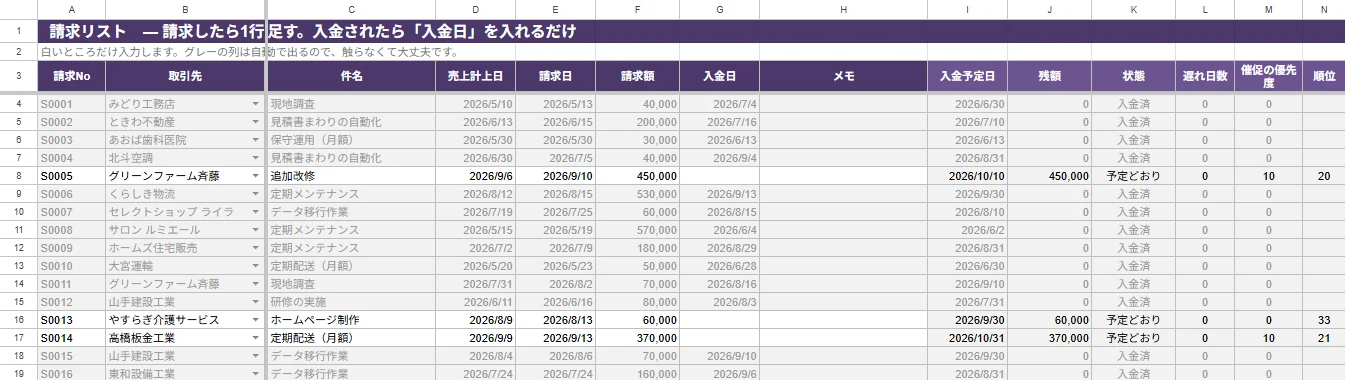Select the empty 入金日 cell for S0014

coord(719,337)
